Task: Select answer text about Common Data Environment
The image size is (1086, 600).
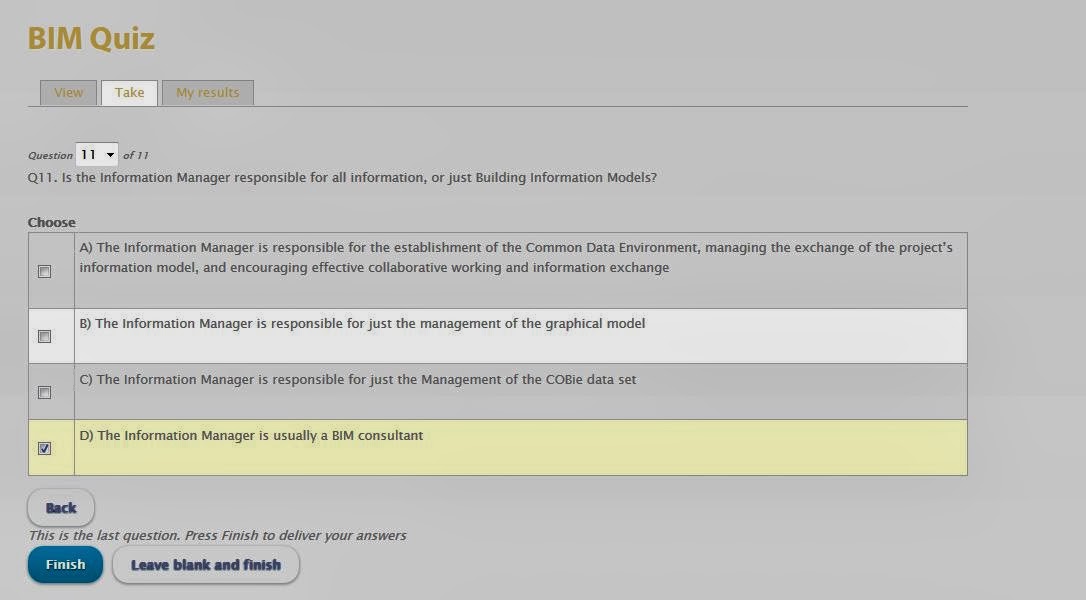Action: (516, 258)
